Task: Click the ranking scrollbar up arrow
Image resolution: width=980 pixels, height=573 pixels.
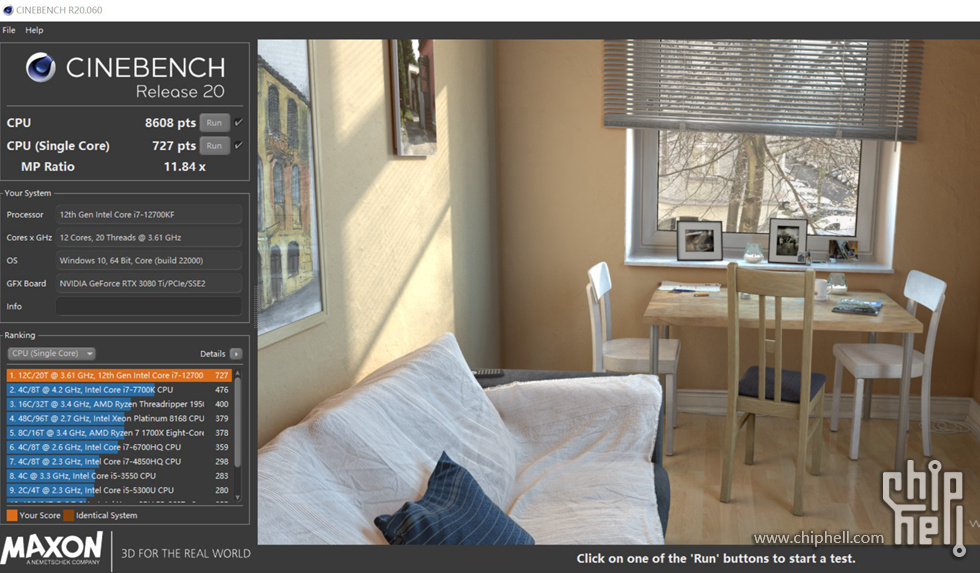Action: tap(238, 373)
